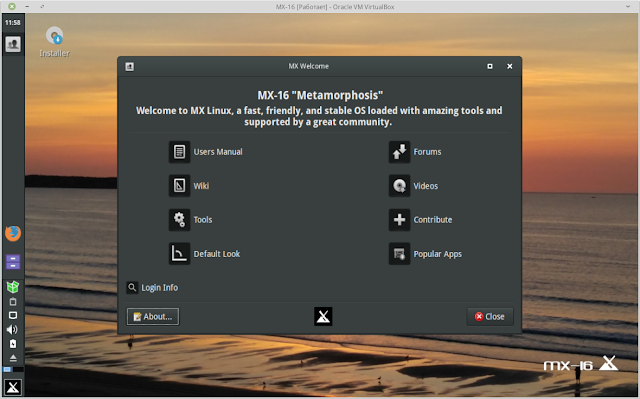640x399 pixels.
Task: Open the Installer desktop icon
Action: point(54,42)
